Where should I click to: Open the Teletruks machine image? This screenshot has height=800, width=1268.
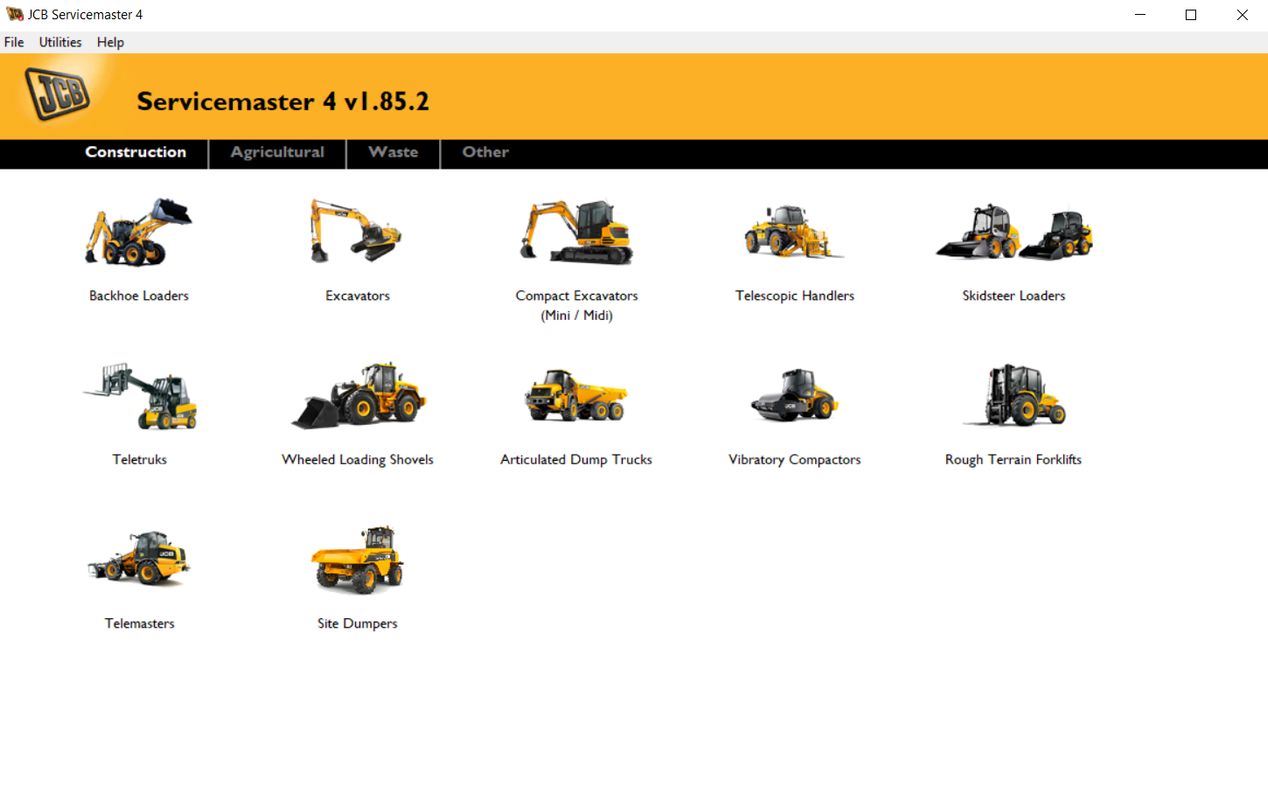click(x=140, y=396)
